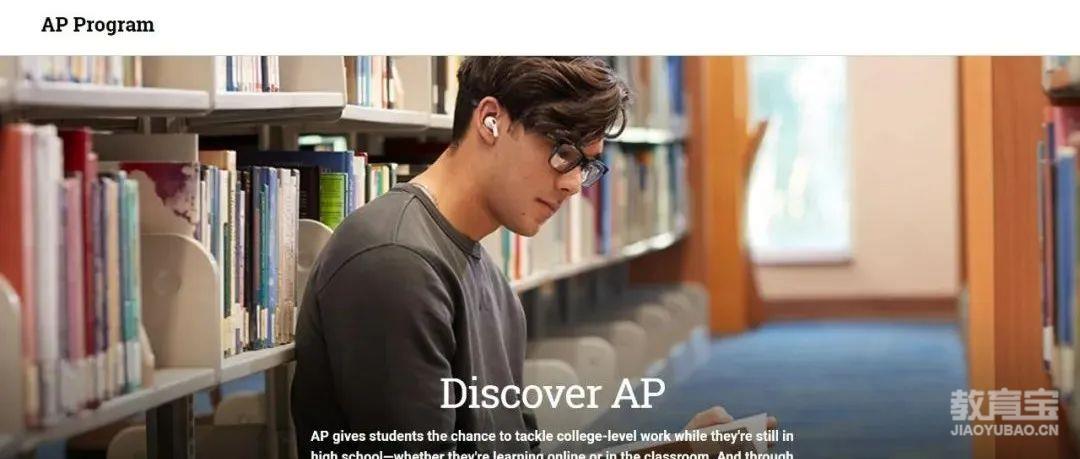This screenshot has height=459, width=1080.
Task: Click the 教育宝 watermark logo
Action: [x=1004, y=405]
